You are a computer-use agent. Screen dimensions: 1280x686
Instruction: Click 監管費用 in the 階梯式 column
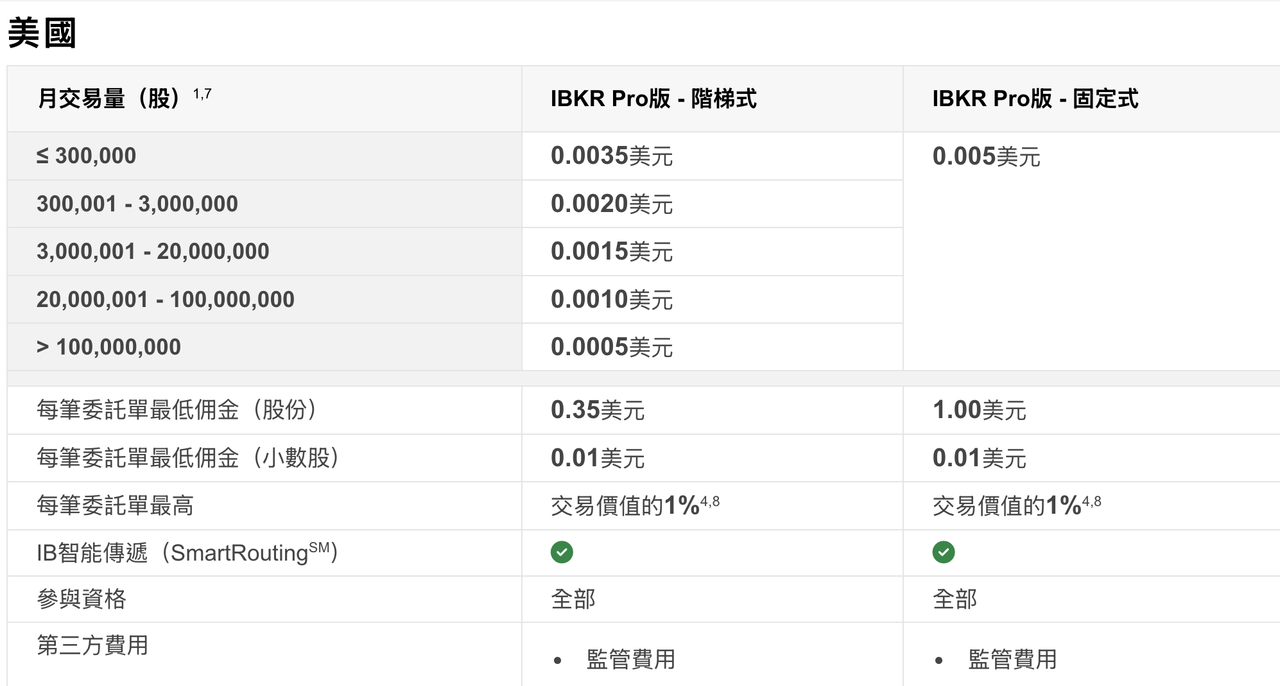631,659
